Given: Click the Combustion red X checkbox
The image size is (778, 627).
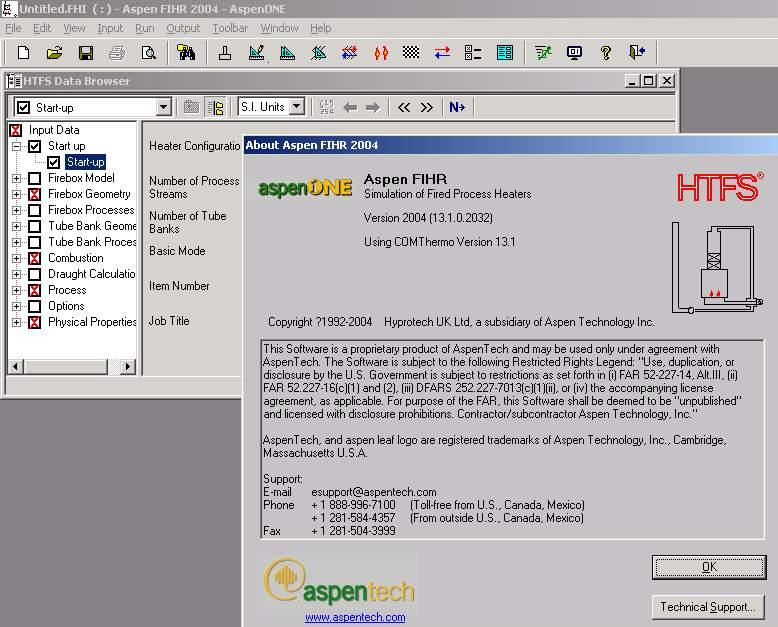Looking at the screenshot, I should pos(34,258).
